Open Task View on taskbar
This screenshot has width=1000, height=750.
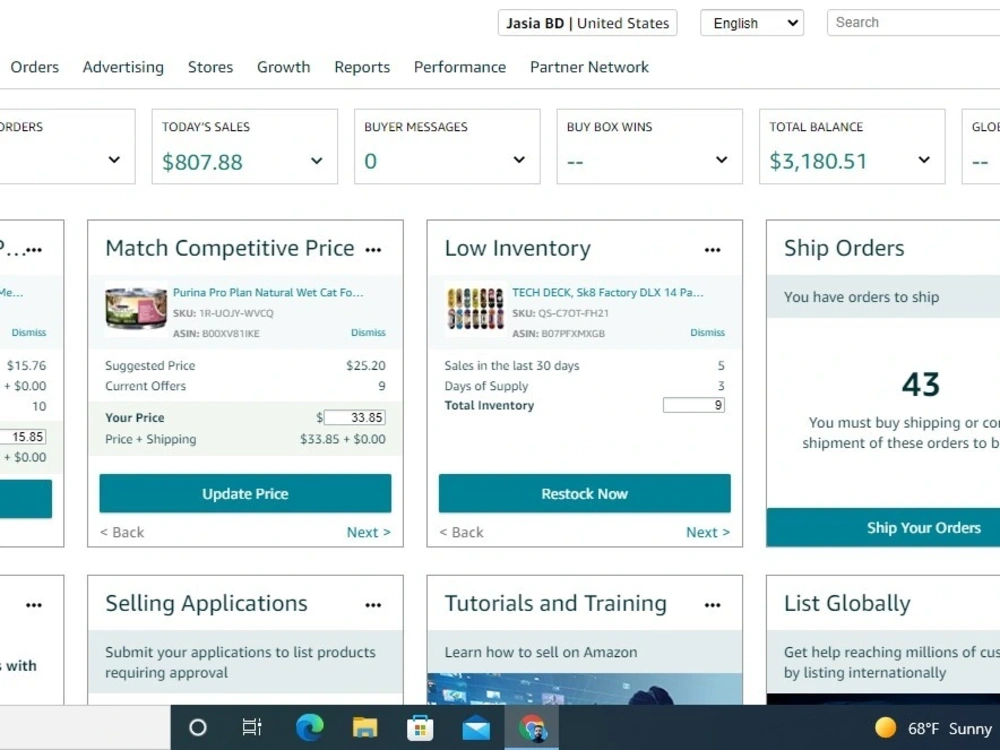pos(252,727)
